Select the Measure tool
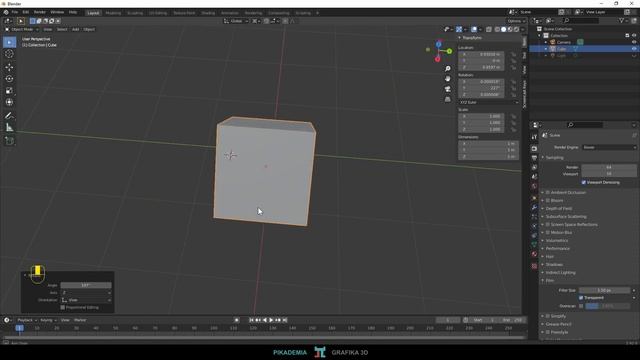 coord(9,128)
